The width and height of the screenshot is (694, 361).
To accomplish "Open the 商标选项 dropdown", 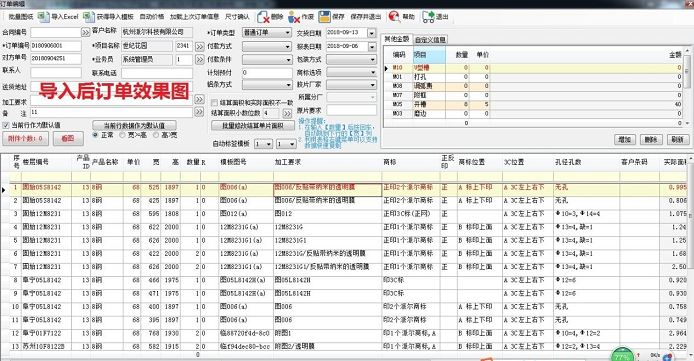I will click(x=373, y=72).
